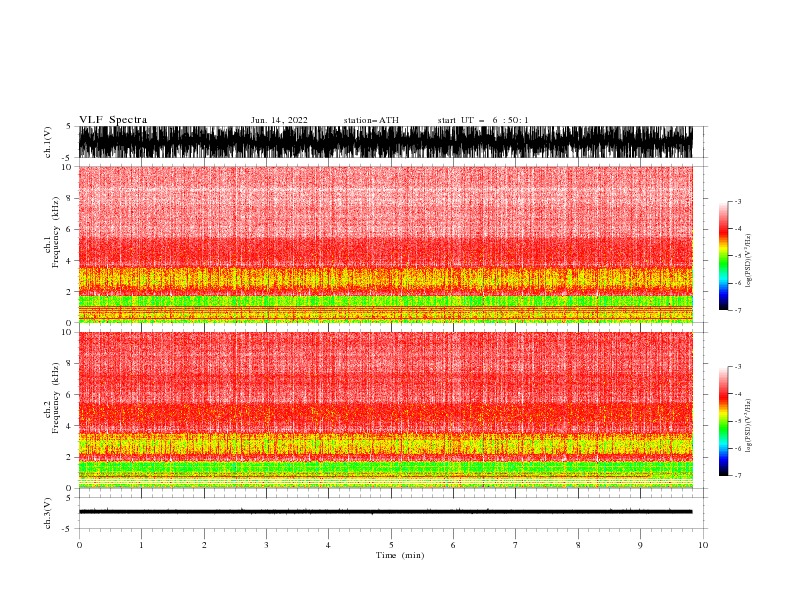The image size is (792, 612).
Task: Click the ch.2 frequency axis "4" tick label
Action: point(69,426)
